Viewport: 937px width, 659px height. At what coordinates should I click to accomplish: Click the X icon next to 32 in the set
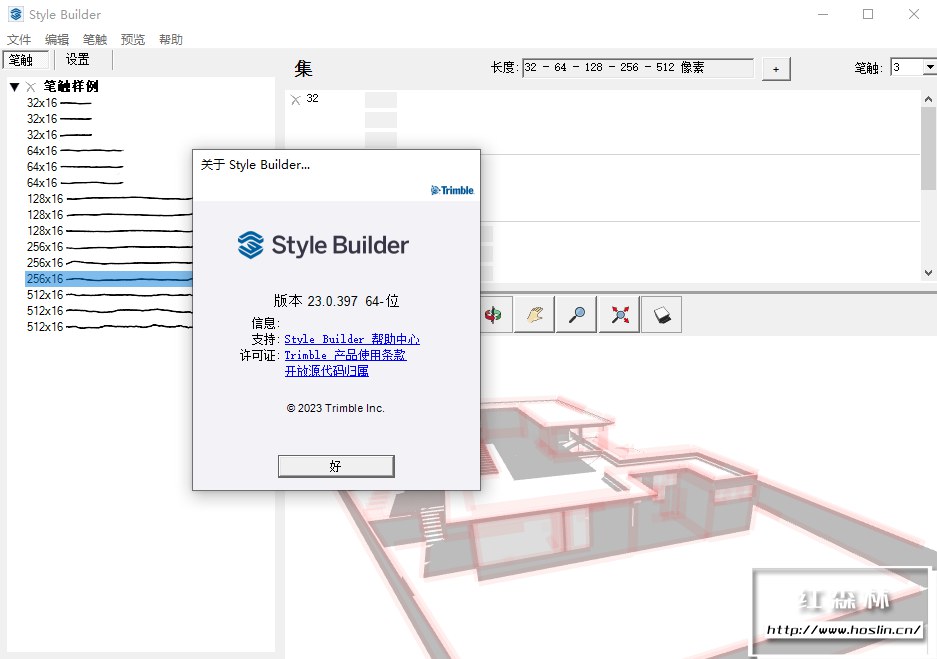pos(295,100)
